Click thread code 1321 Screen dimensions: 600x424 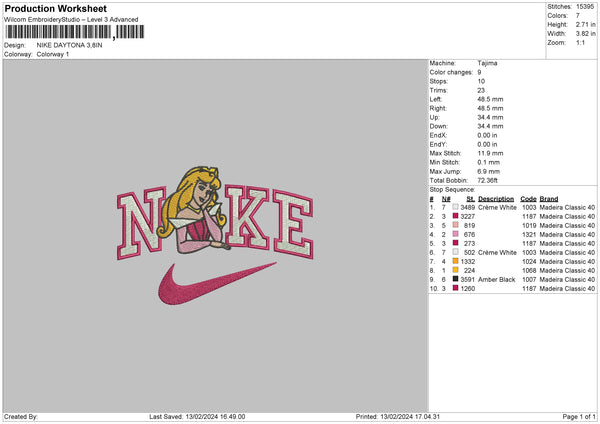pyautogui.click(x=529, y=235)
